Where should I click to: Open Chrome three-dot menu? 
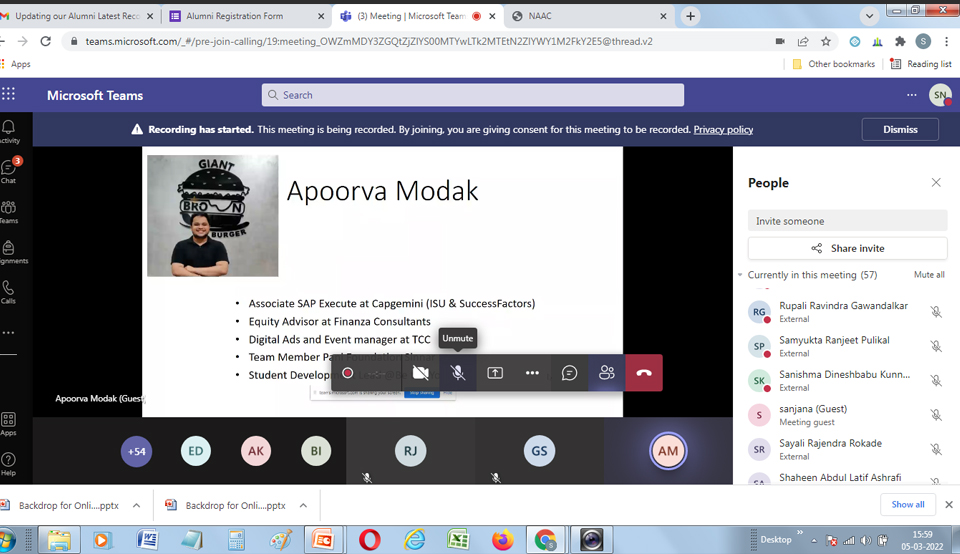click(947, 41)
